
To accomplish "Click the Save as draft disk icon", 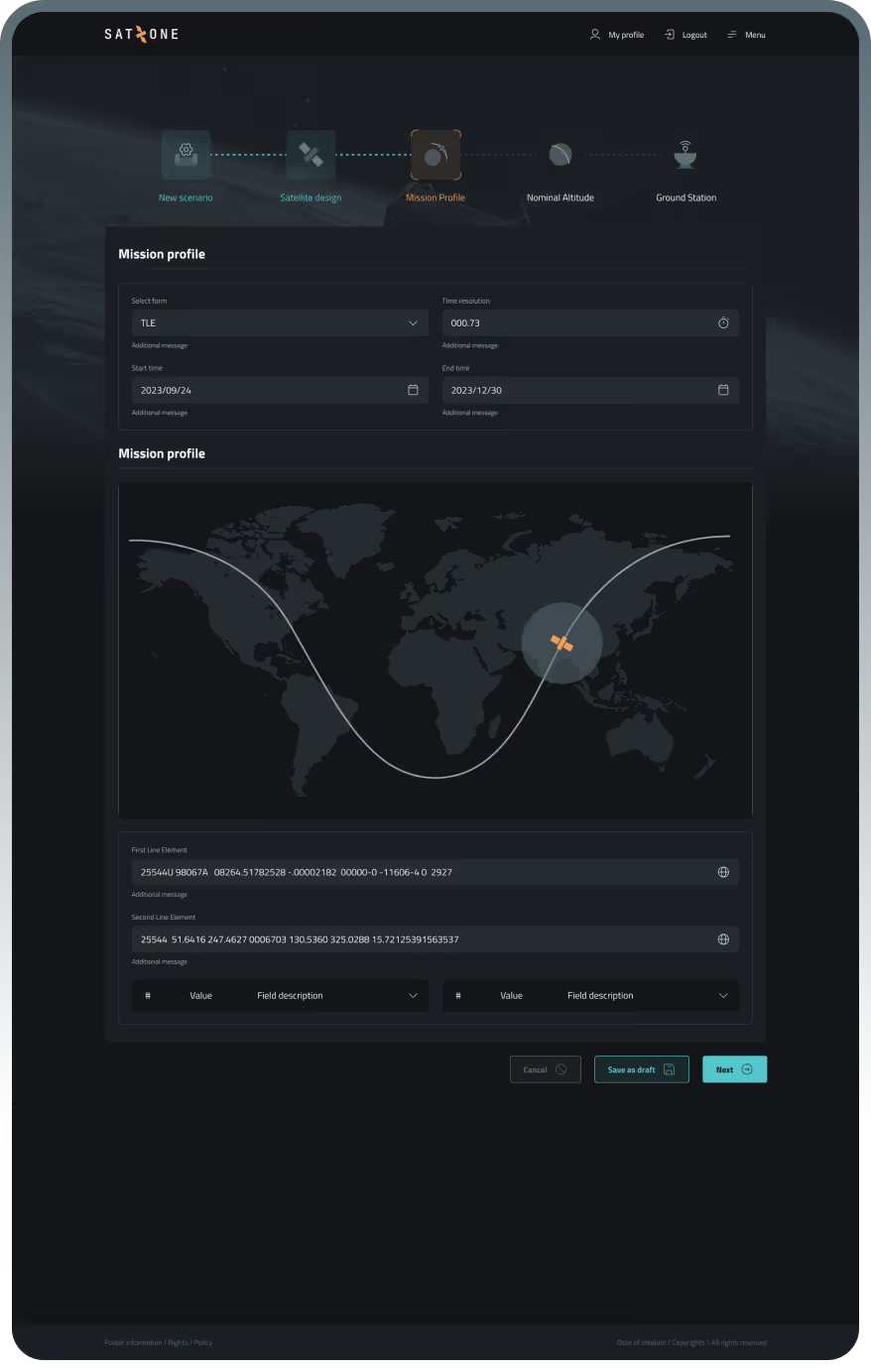I will 669,1069.
